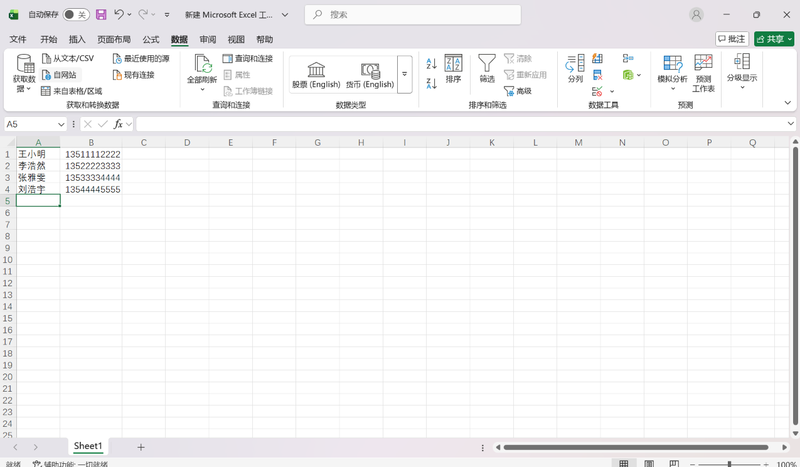Select the Stocks (English) data type

[x=316, y=75]
